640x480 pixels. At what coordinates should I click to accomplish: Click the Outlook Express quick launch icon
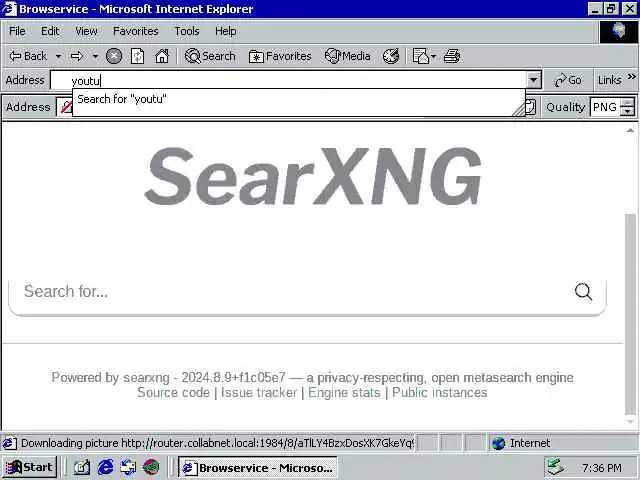pyautogui.click(x=128, y=467)
